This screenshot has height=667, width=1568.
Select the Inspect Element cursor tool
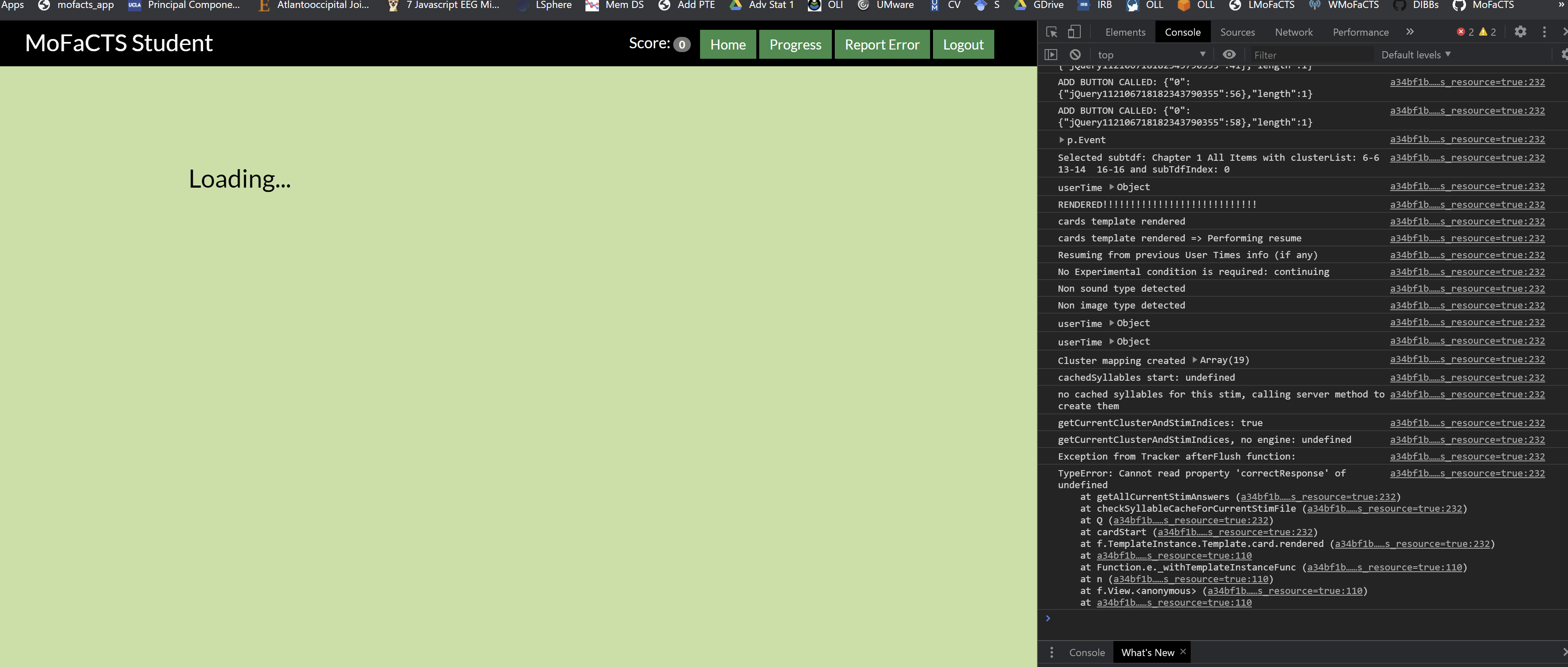click(x=1051, y=31)
